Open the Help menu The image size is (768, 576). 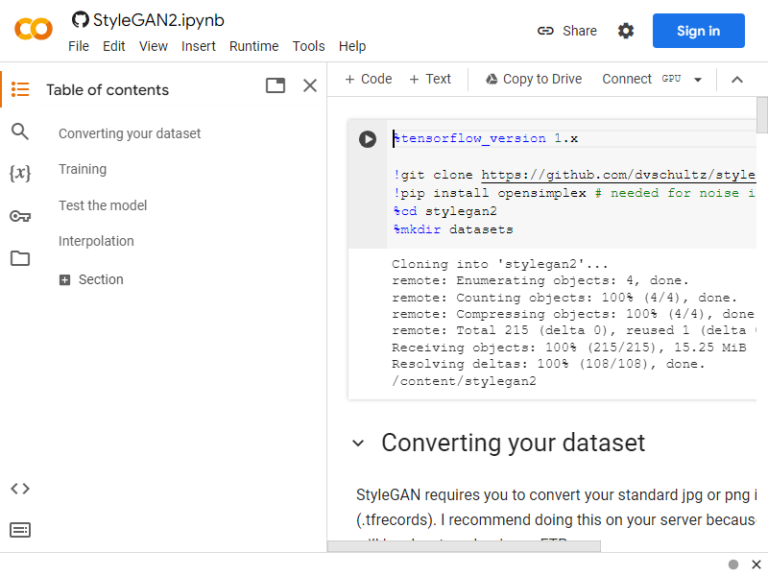tap(352, 46)
